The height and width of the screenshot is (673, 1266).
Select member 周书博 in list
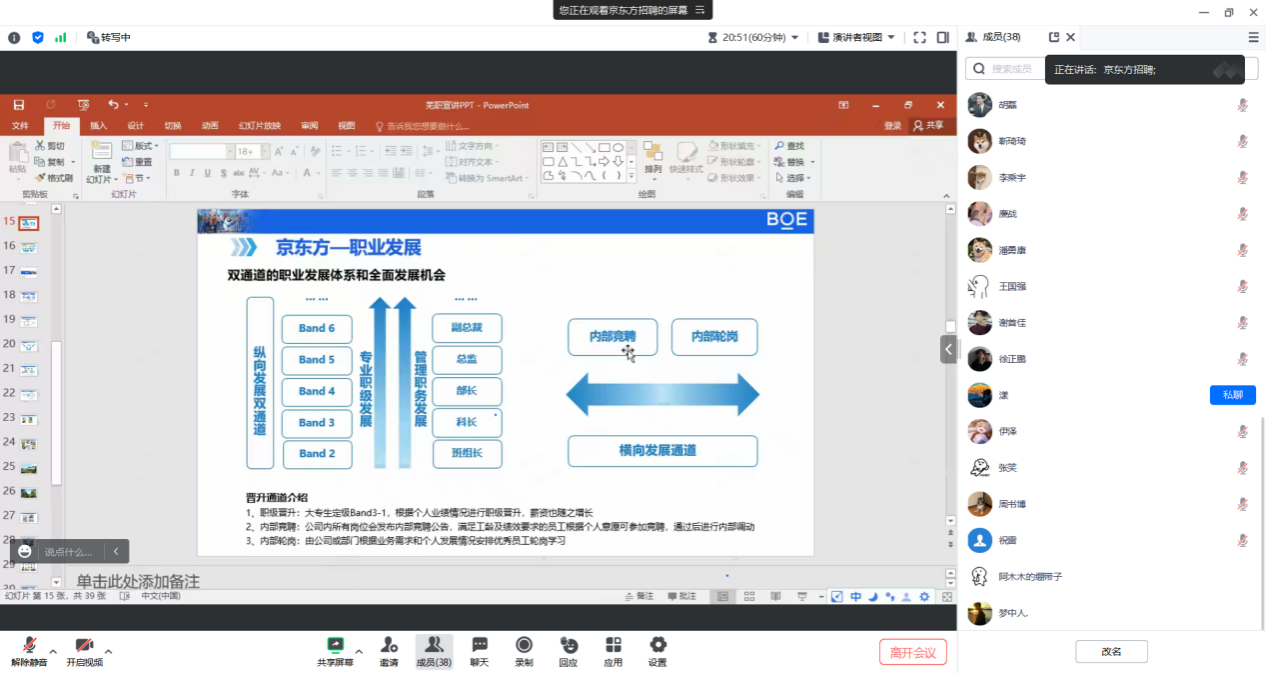pos(1110,504)
